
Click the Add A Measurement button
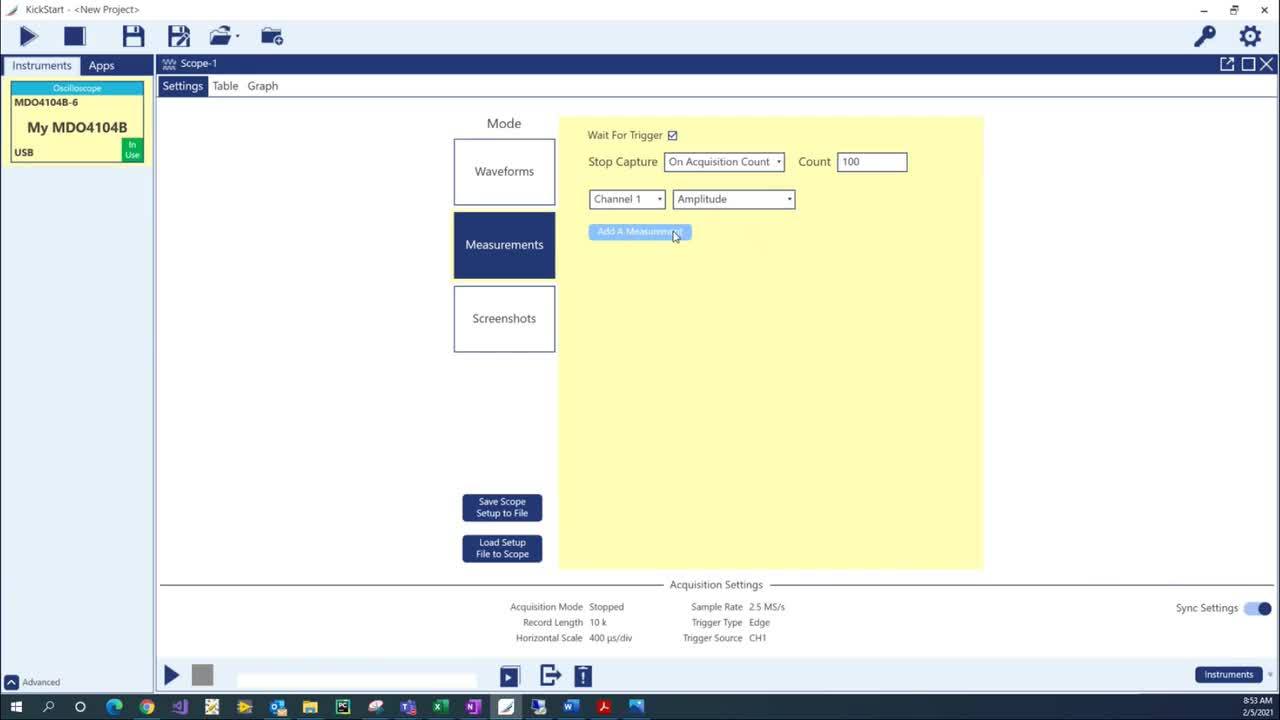coord(639,232)
